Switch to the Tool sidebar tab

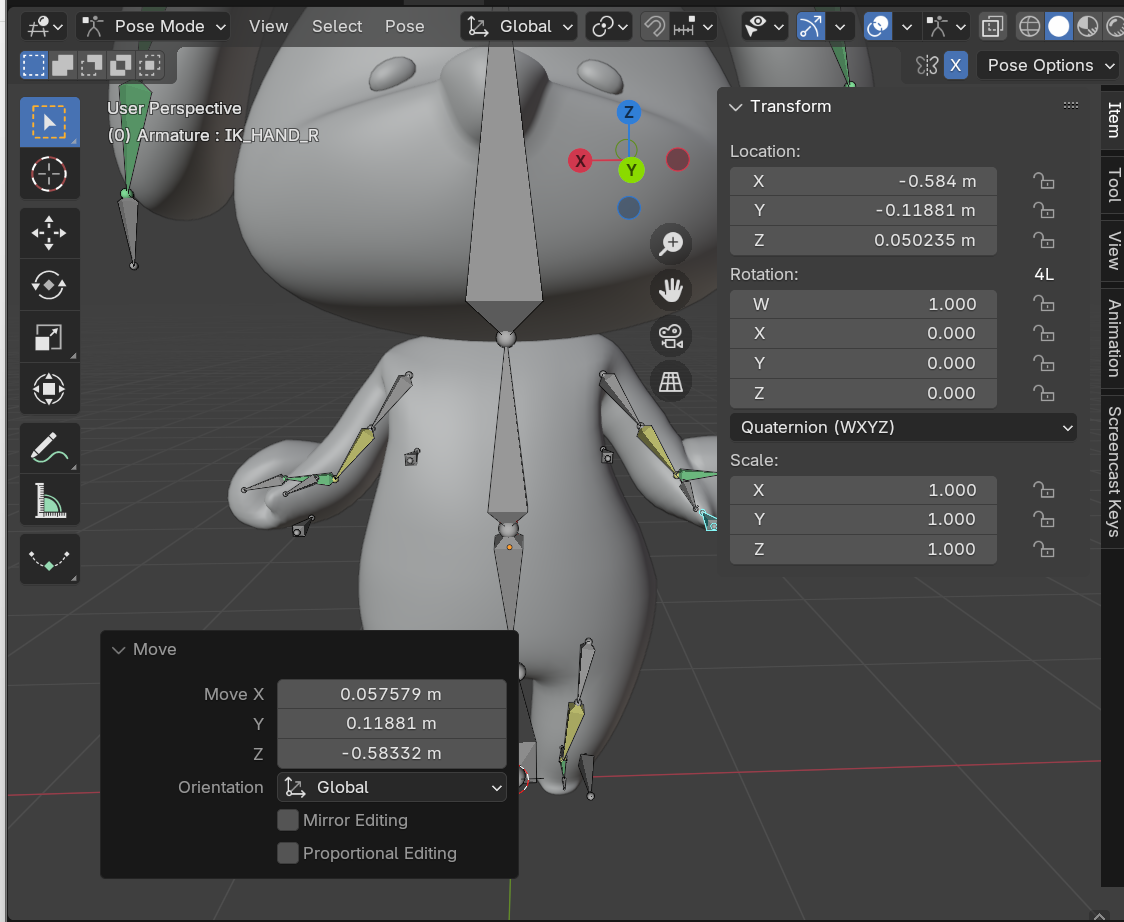(1113, 185)
